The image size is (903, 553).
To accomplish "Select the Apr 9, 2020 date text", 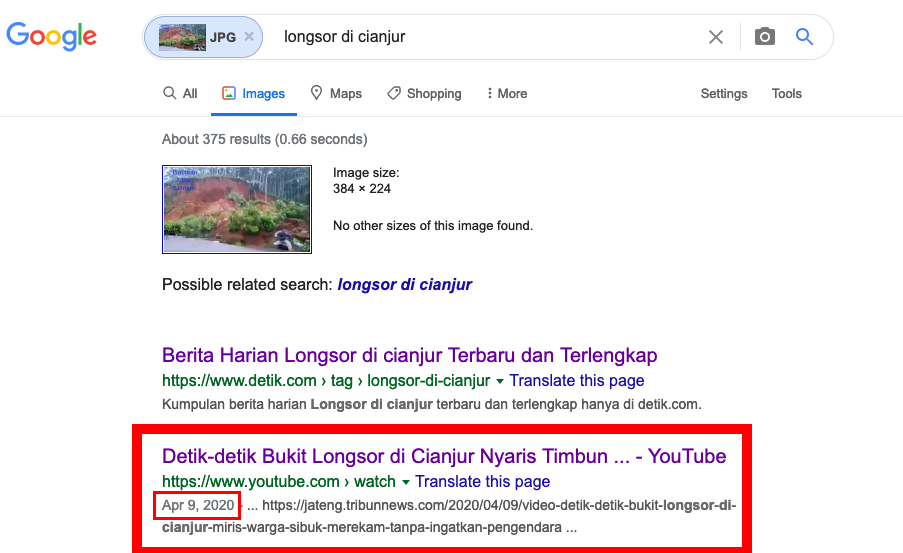I will [x=198, y=505].
